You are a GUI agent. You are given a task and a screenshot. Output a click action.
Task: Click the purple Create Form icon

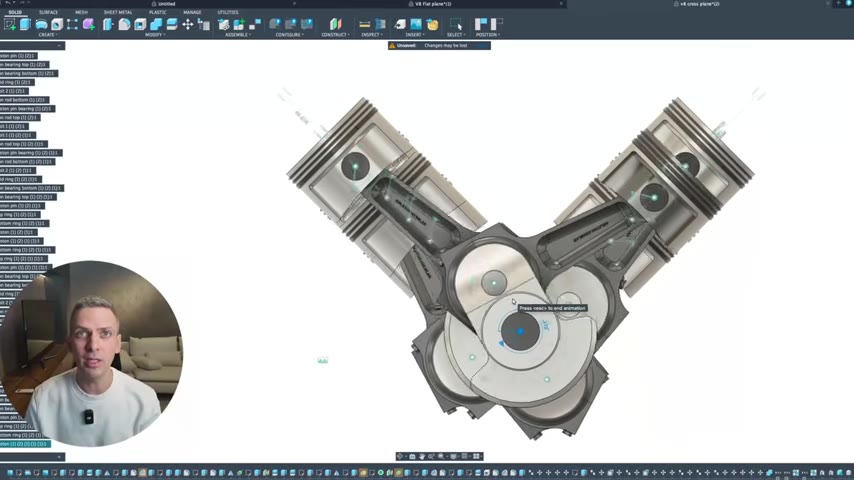[88, 24]
